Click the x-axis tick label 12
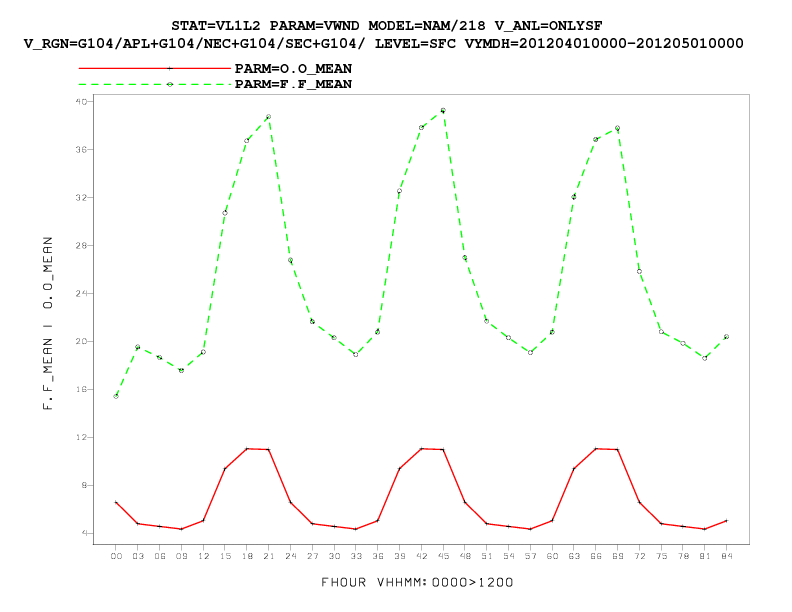 pyautogui.click(x=204, y=556)
